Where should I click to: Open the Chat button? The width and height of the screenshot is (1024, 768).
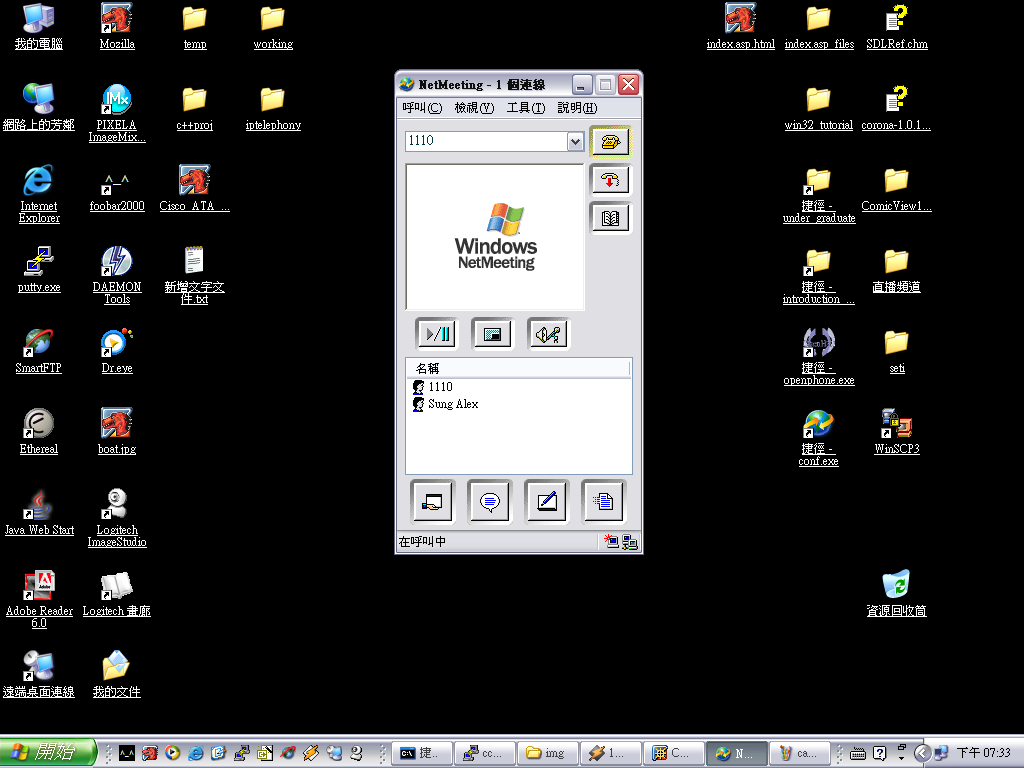click(x=489, y=502)
